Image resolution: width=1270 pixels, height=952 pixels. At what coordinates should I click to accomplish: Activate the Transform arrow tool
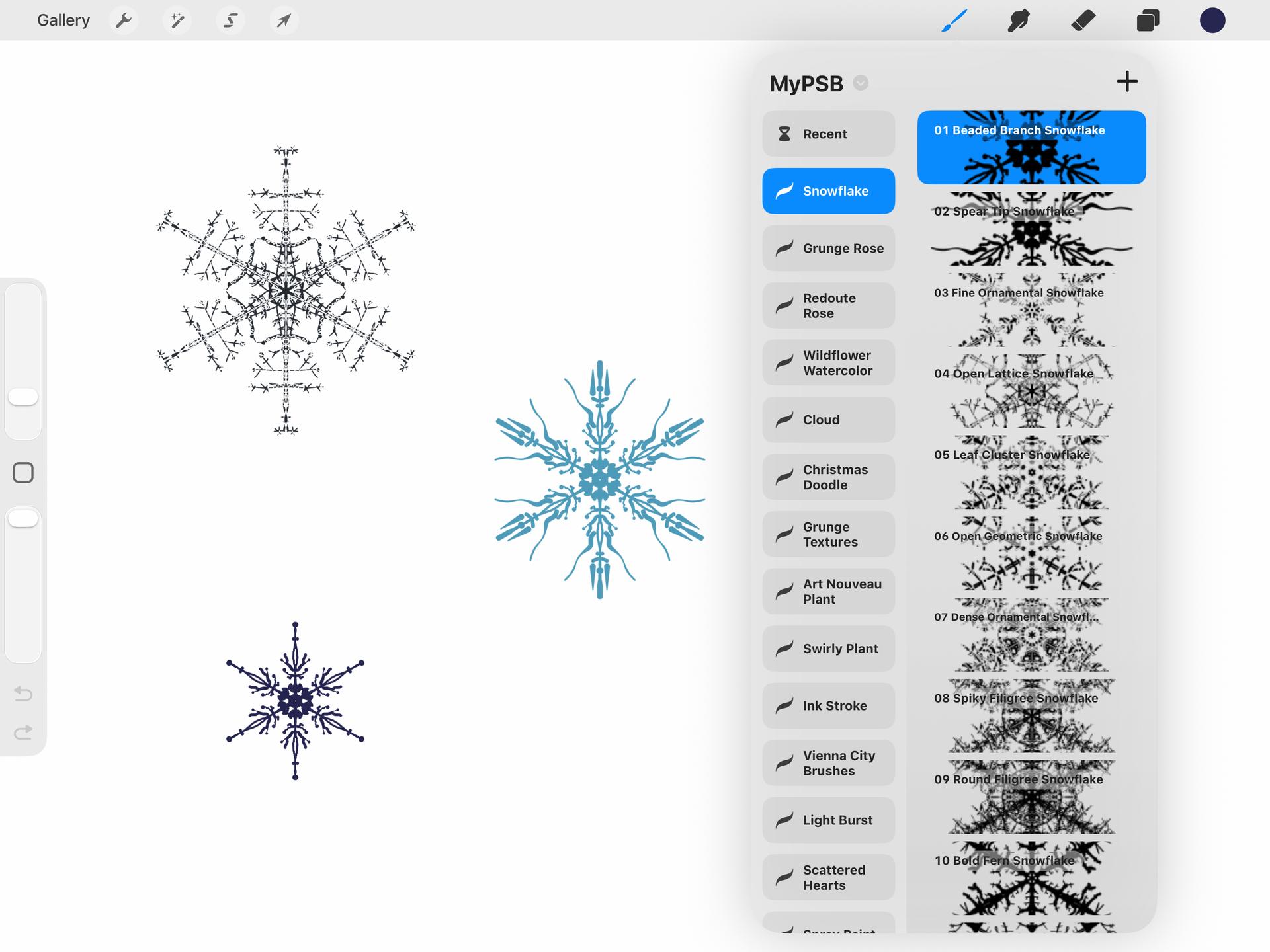tap(284, 20)
